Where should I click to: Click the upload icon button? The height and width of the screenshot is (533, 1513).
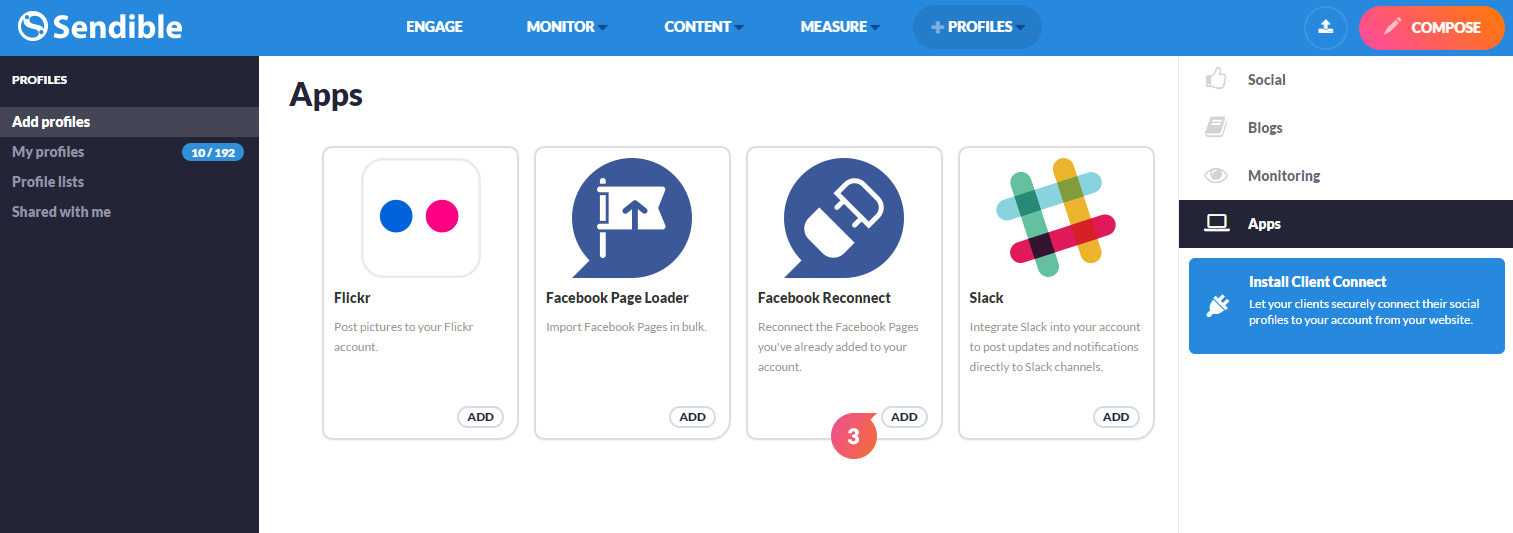(x=1326, y=27)
